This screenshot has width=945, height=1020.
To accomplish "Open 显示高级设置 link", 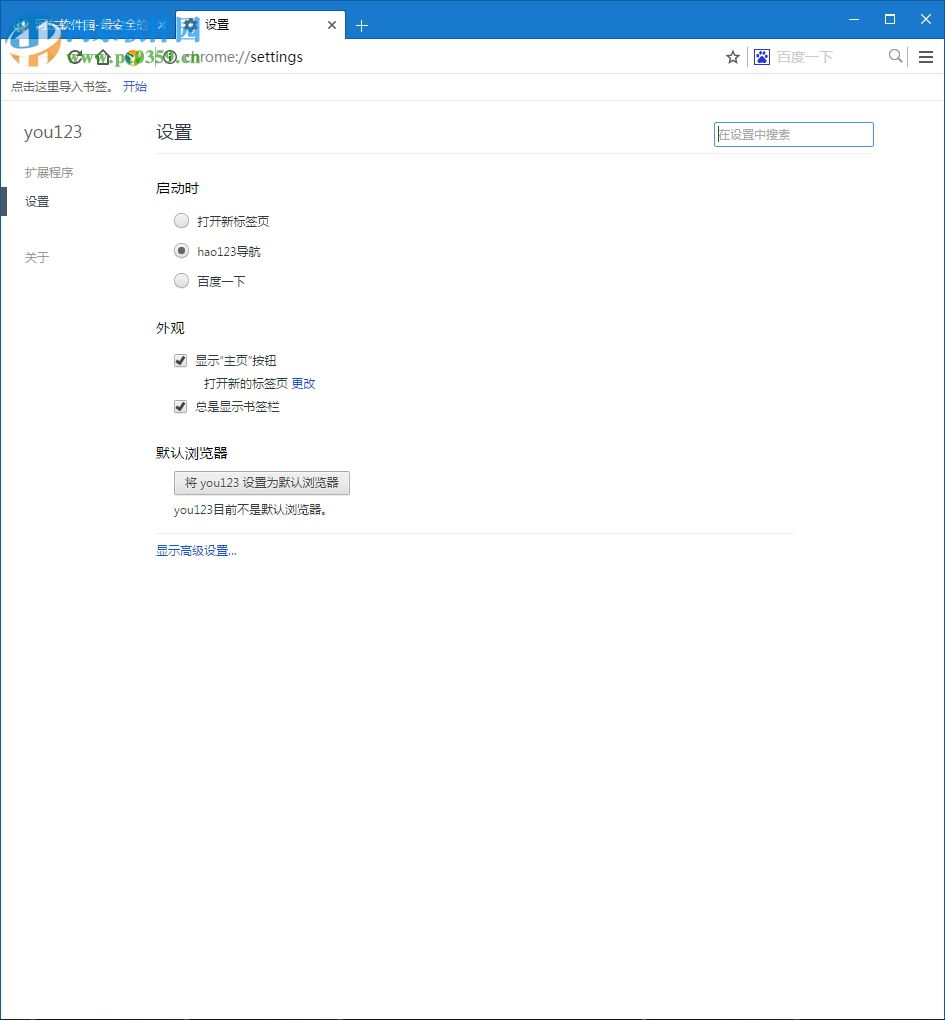I will pos(196,550).
